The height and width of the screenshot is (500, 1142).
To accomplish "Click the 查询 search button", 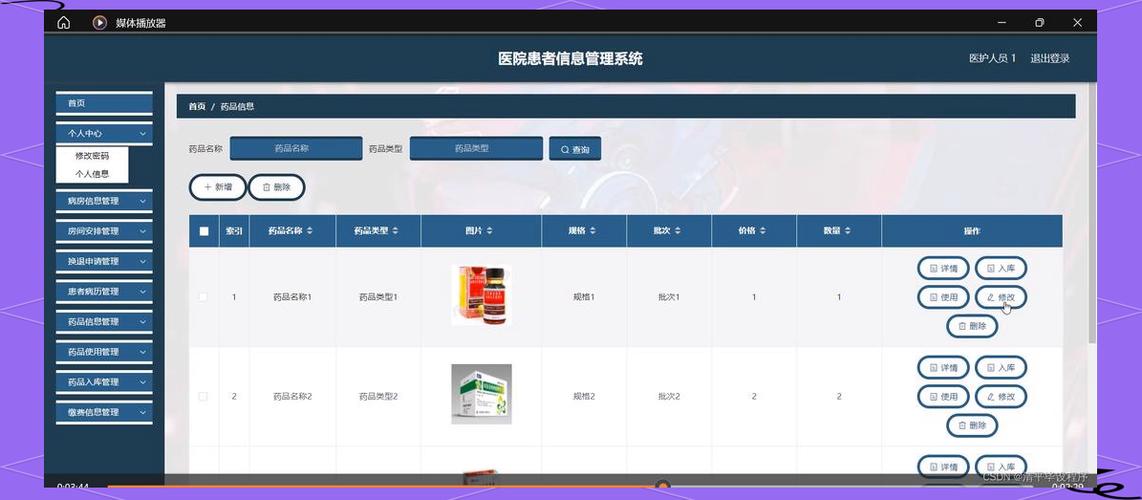I will (575, 149).
